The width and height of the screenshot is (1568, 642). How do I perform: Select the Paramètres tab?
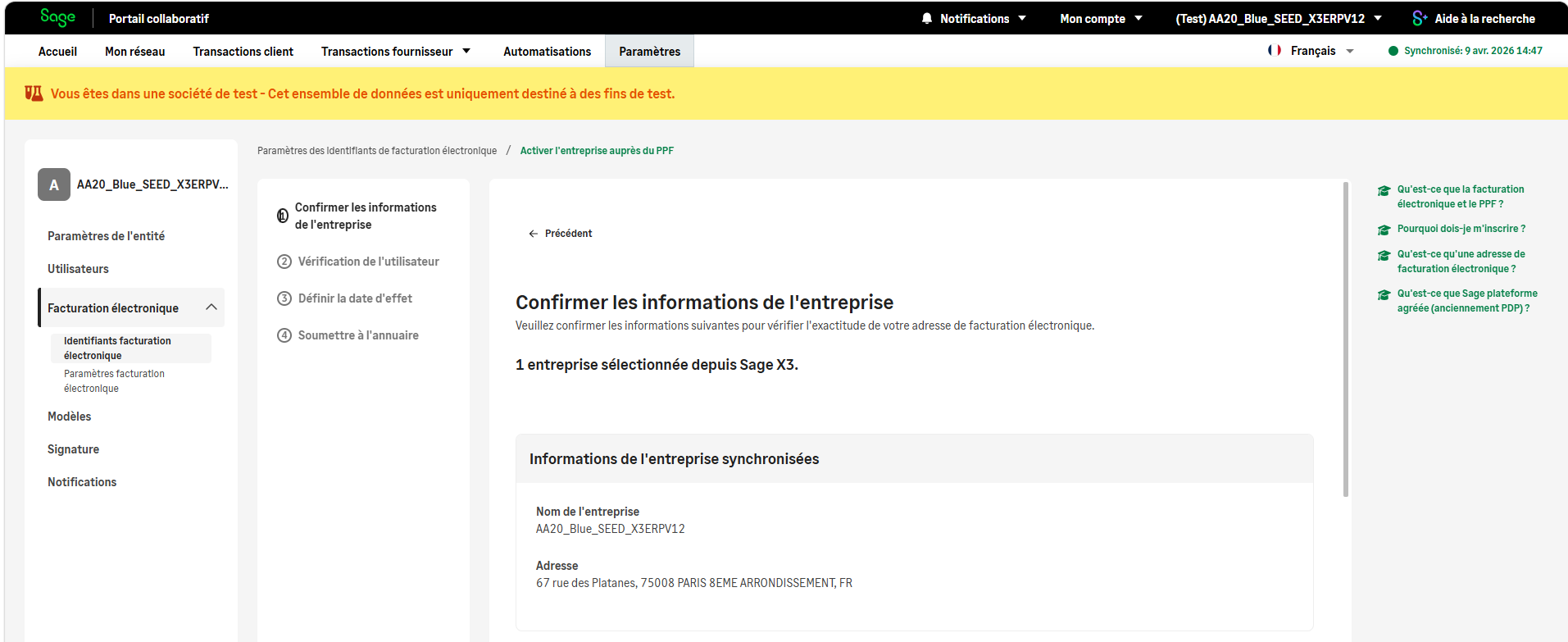pyautogui.click(x=649, y=51)
